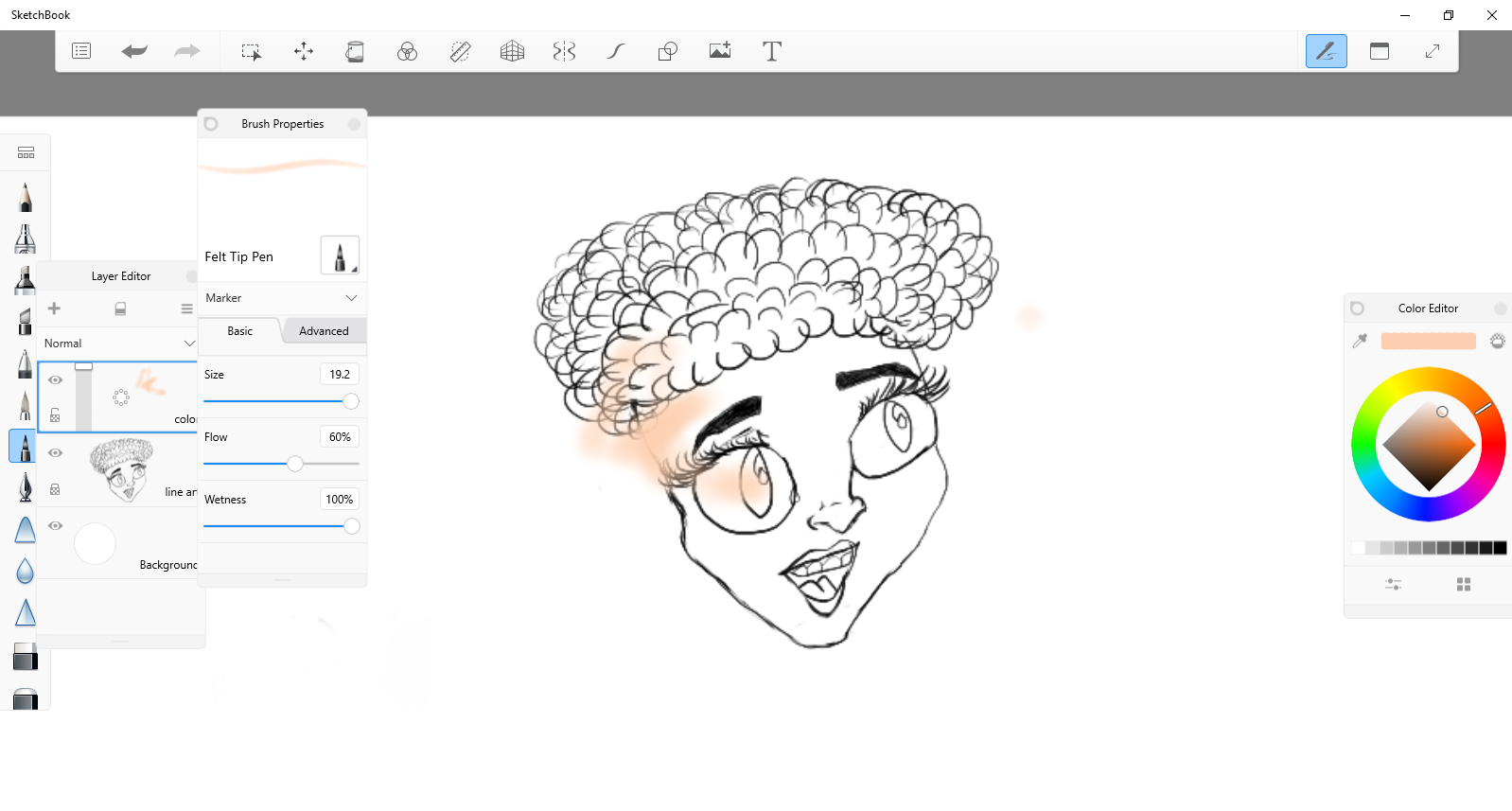
Task: Switch to the Advanced tab
Action: (x=324, y=331)
